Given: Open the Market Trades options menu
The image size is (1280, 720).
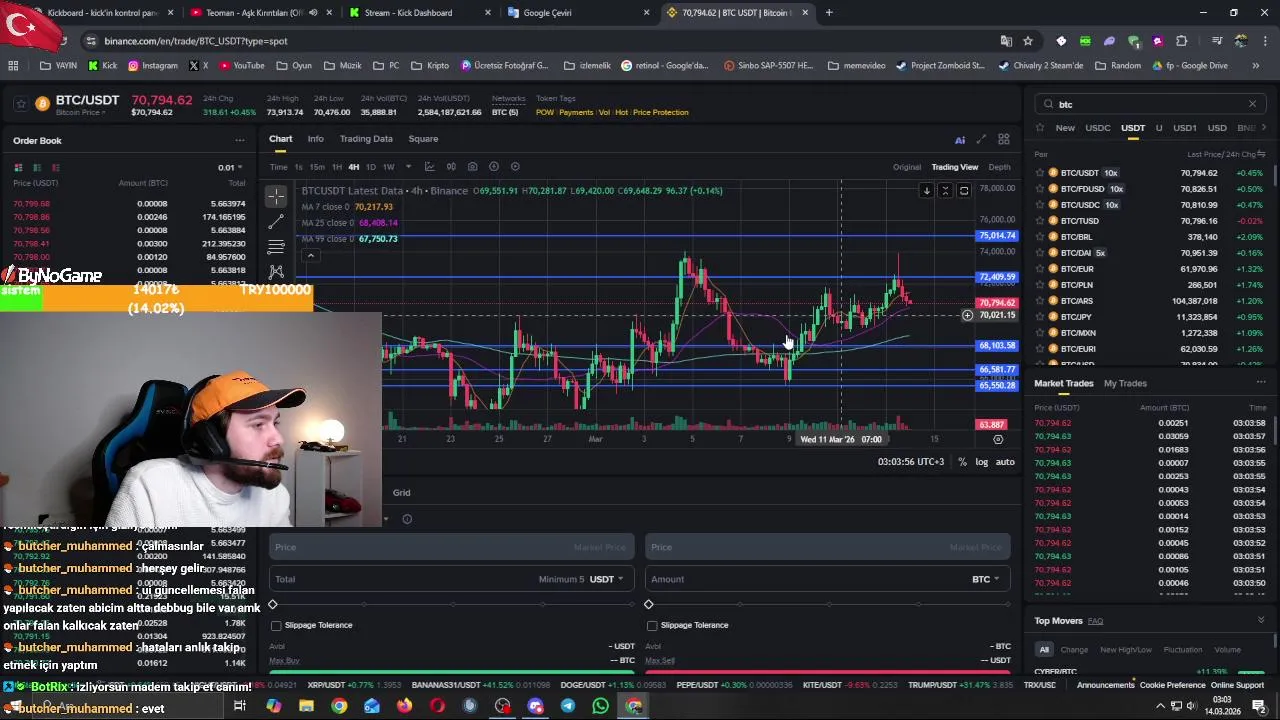Looking at the screenshot, I should [1261, 383].
